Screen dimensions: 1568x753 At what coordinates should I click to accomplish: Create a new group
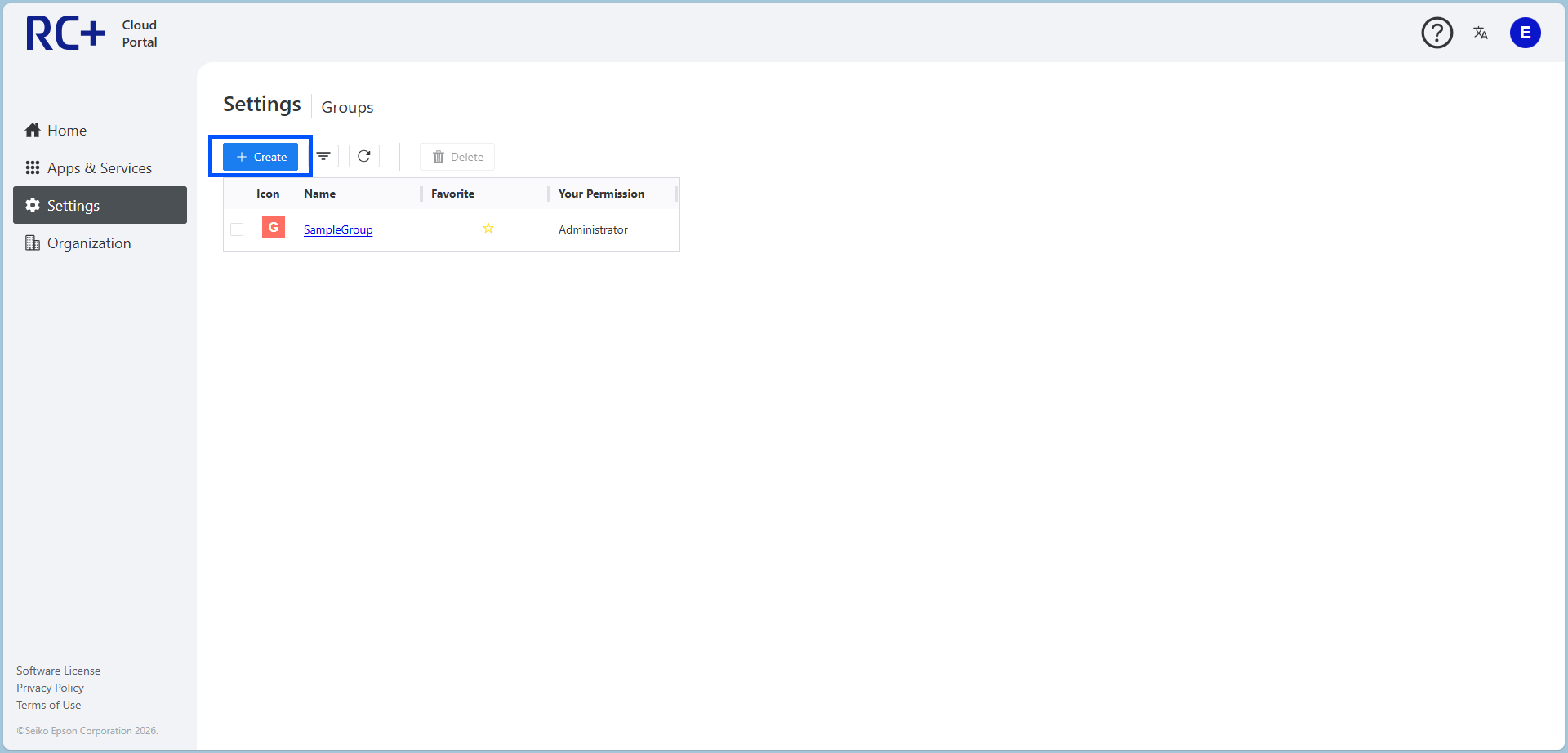pos(261,157)
